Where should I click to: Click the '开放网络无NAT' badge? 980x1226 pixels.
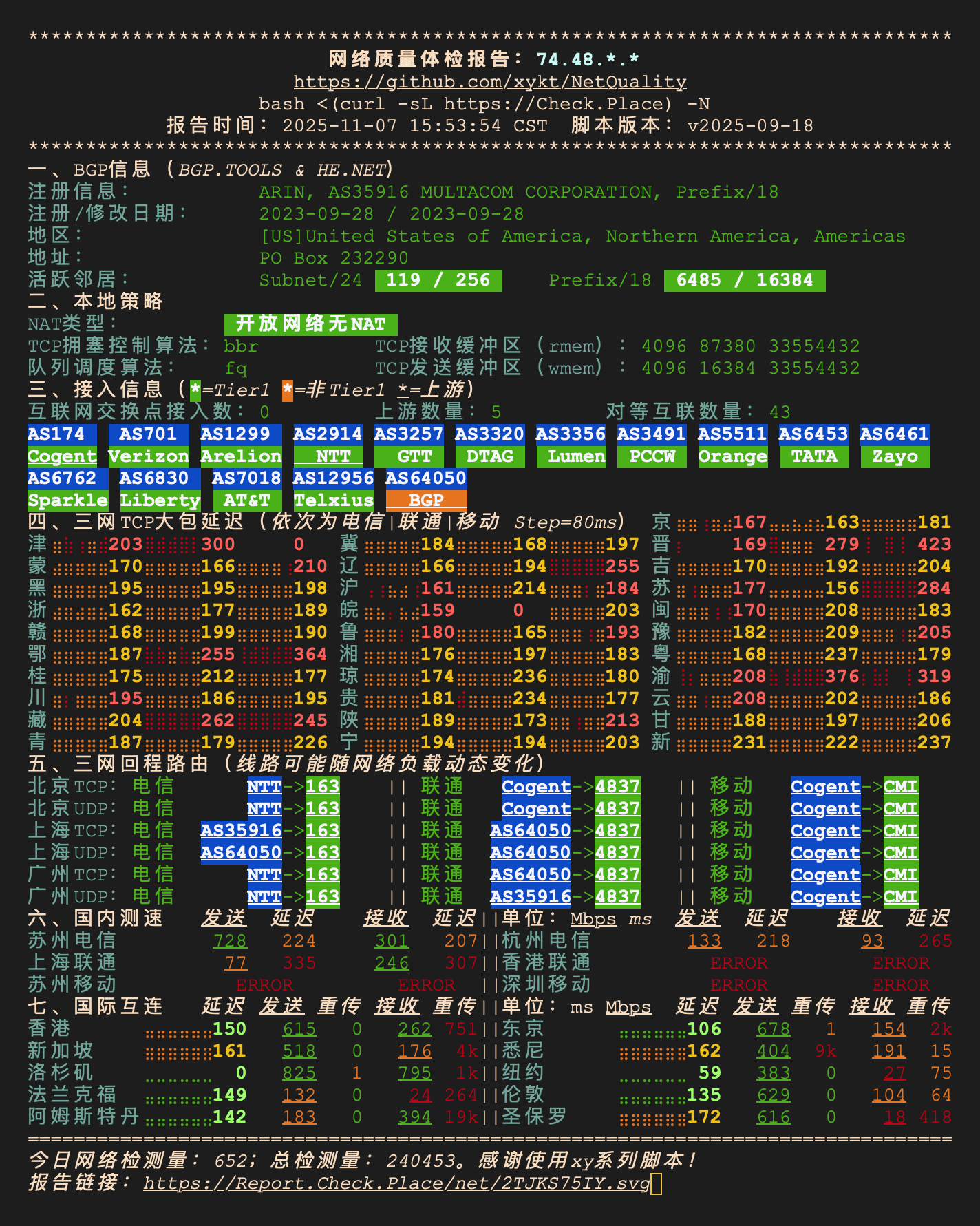(x=311, y=324)
